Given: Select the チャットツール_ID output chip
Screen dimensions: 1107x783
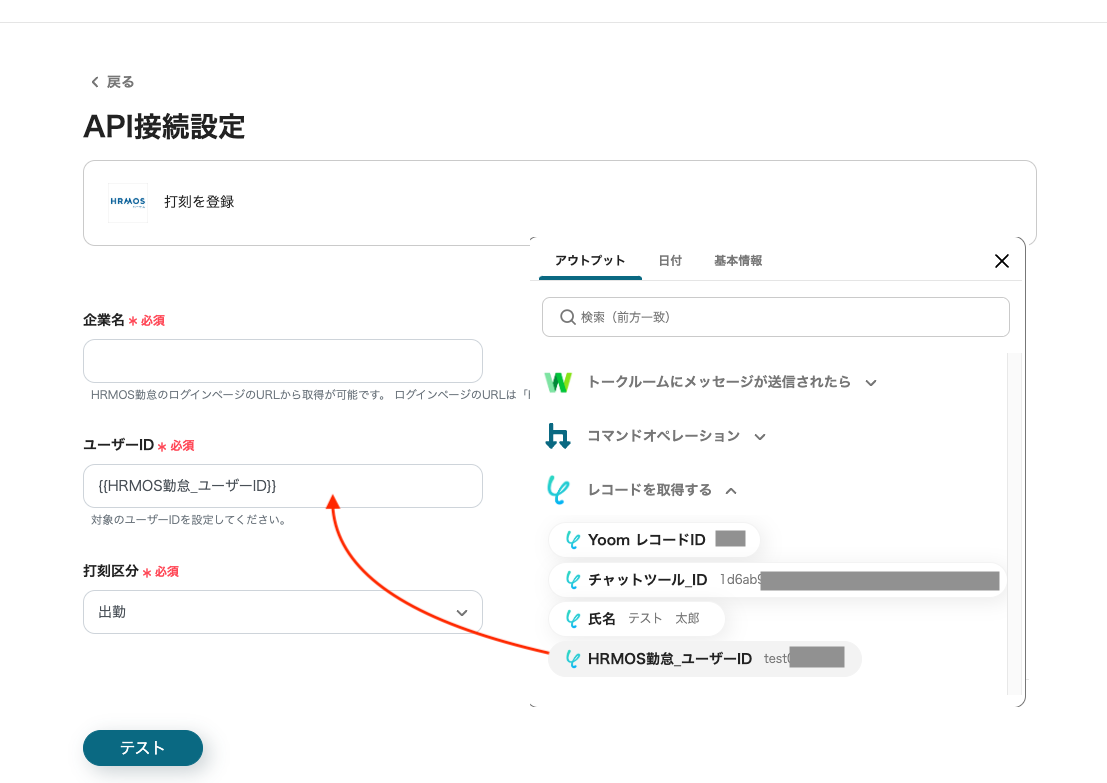Looking at the screenshot, I should tap(777, 580).
